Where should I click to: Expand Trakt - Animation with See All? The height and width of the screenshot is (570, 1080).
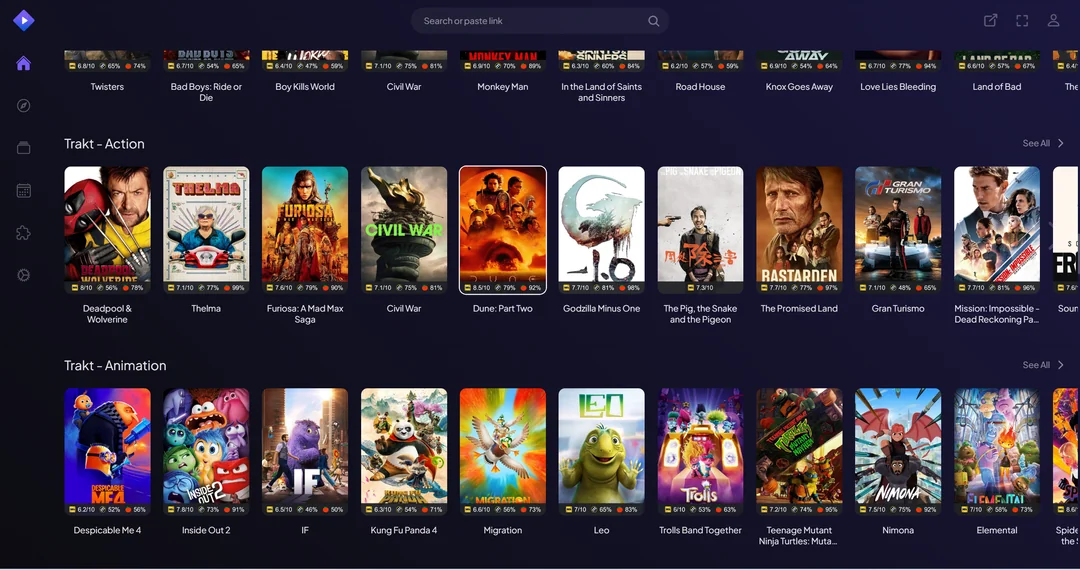pos(1043,365)
